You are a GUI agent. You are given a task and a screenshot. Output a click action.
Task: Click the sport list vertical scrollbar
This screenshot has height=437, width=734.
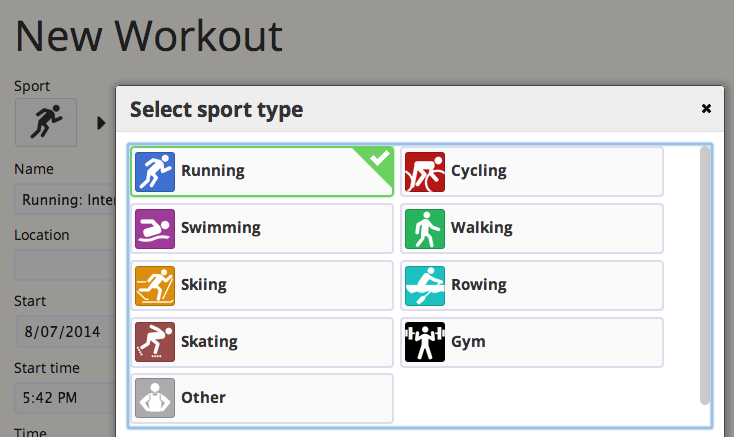[x=705, y=275]
